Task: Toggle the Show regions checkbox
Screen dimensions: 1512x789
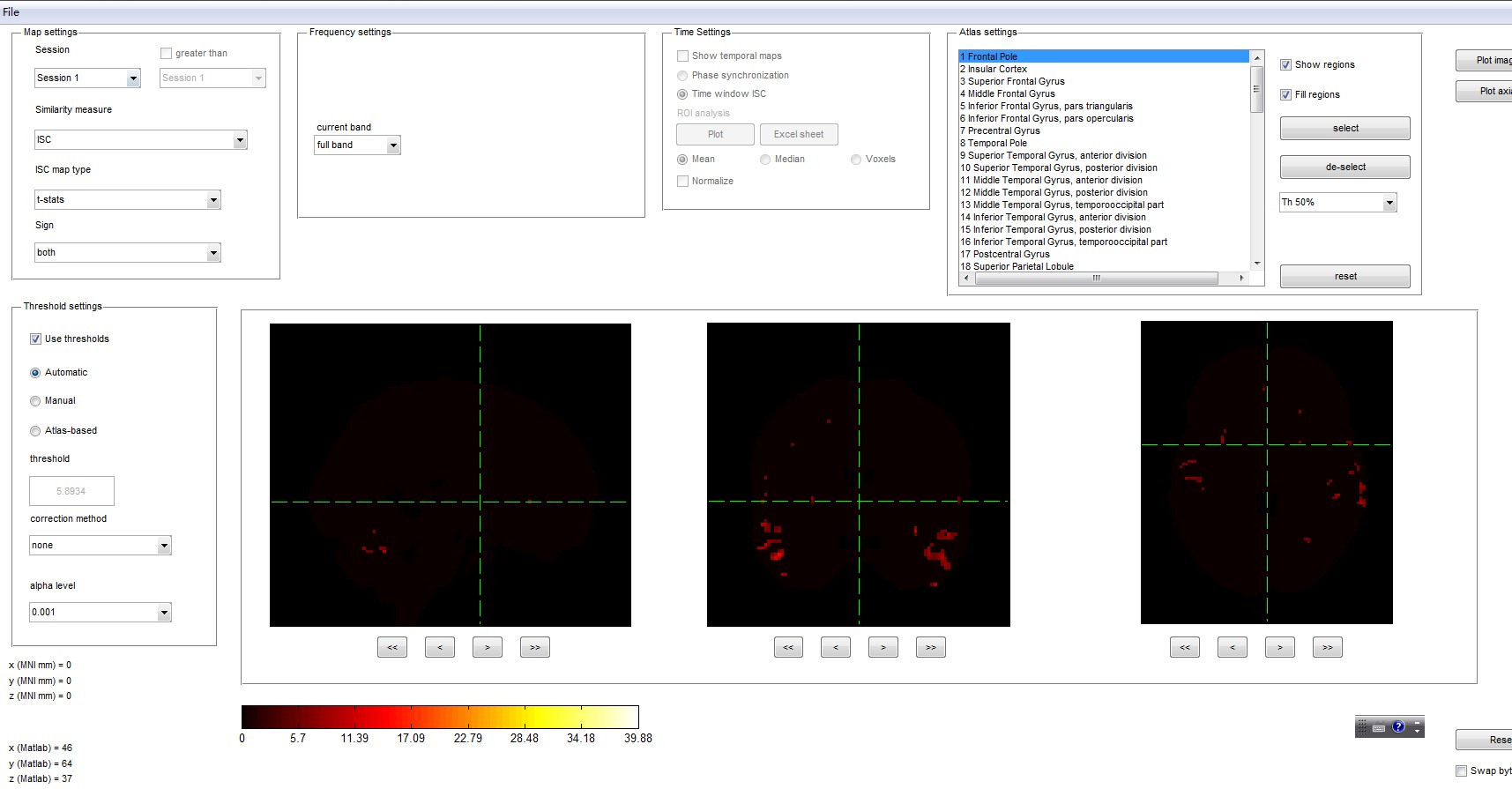Action: click(x=1286, y=65)
